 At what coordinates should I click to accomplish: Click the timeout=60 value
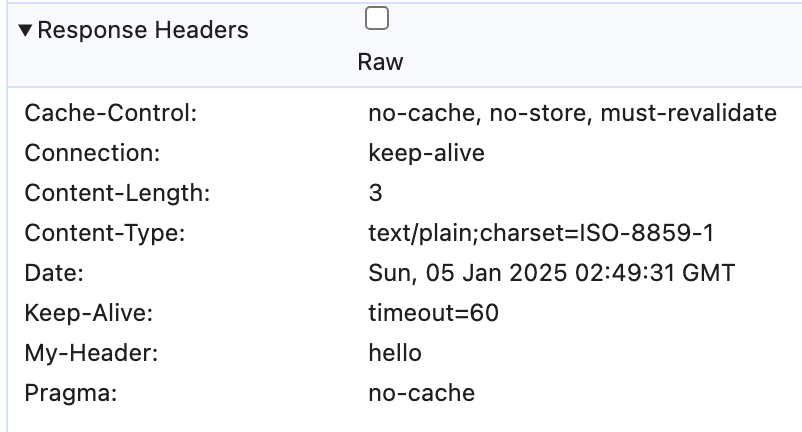point(433,313)
